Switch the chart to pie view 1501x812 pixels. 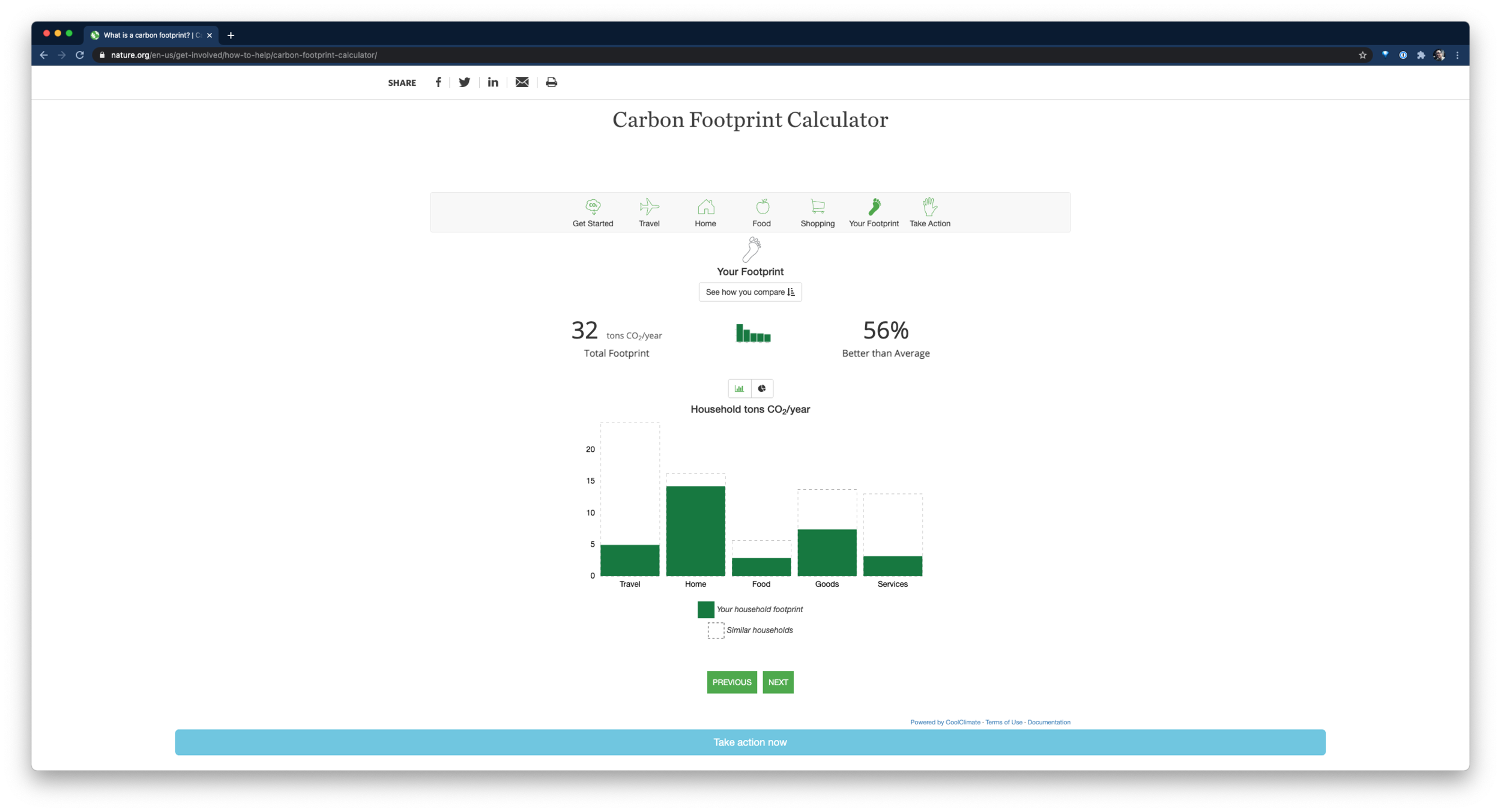point(762,388)
